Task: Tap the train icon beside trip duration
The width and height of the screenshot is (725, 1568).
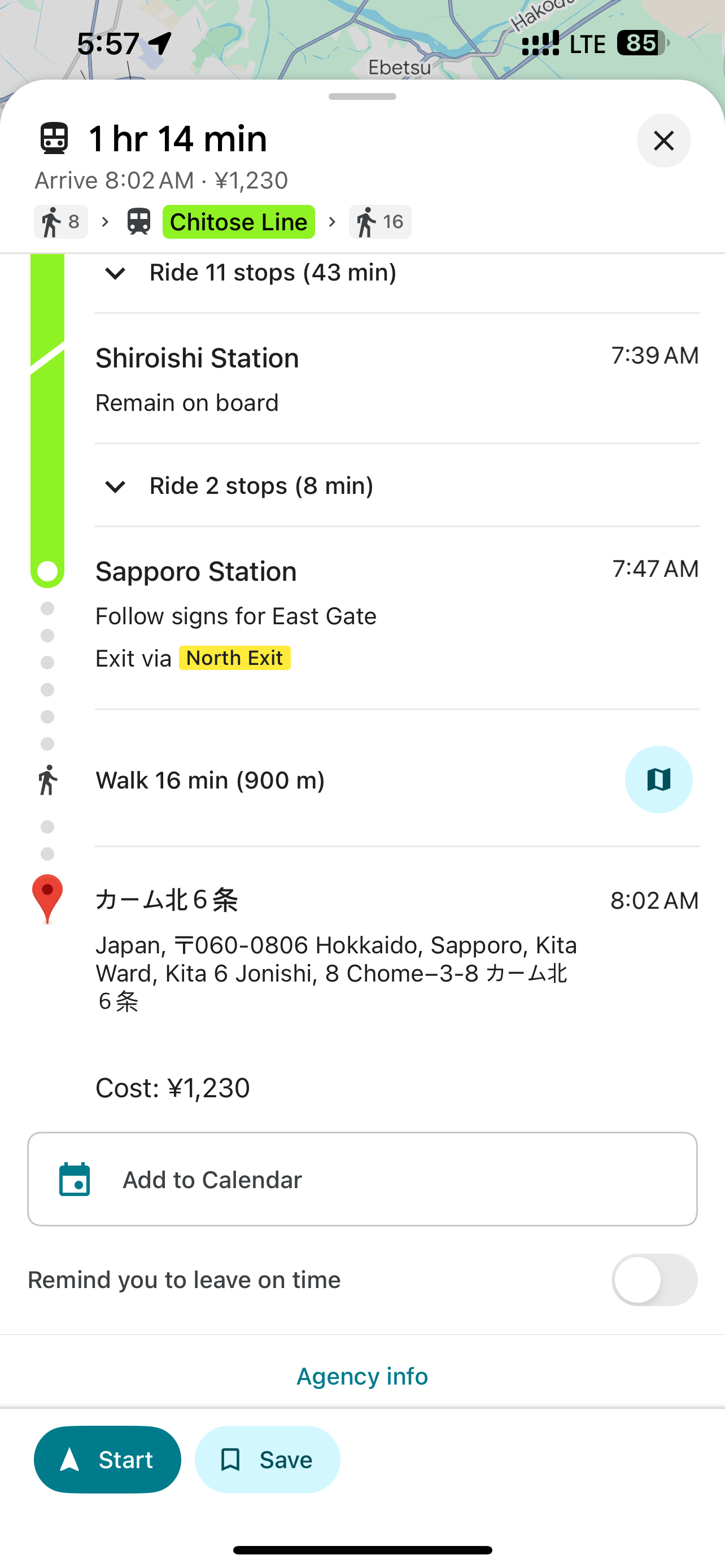Action: (54, 138)
